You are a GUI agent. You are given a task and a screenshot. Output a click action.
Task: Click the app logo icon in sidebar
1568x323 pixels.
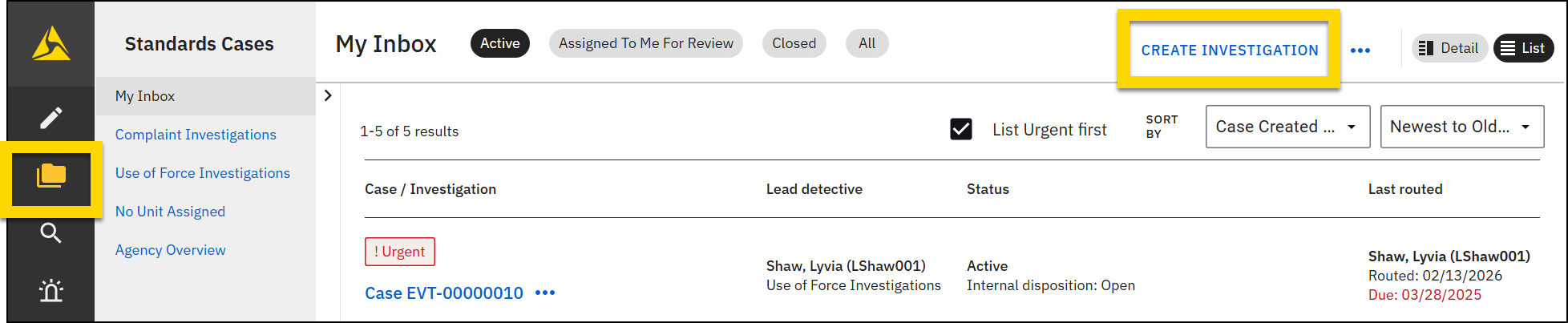click(51, 43)
